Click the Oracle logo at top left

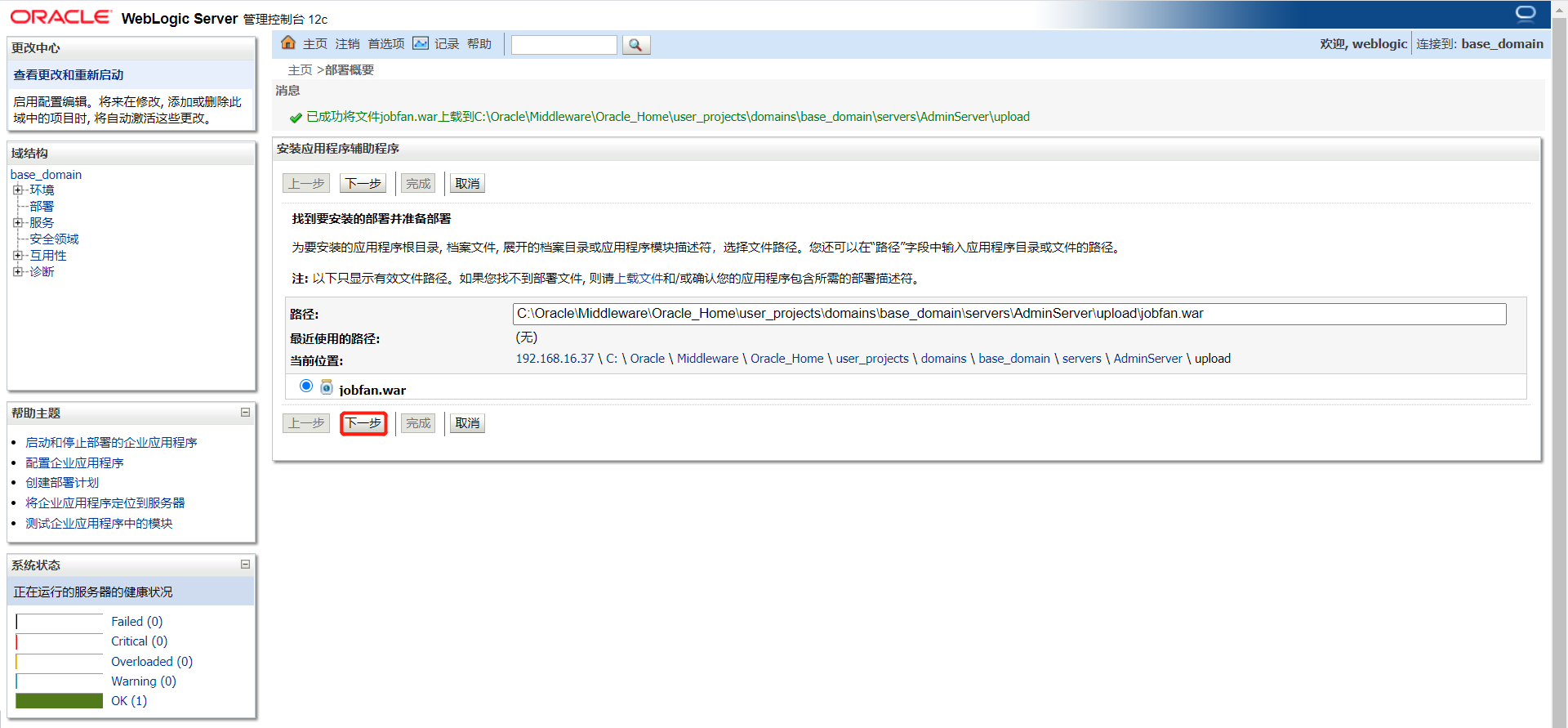[60, 17]
